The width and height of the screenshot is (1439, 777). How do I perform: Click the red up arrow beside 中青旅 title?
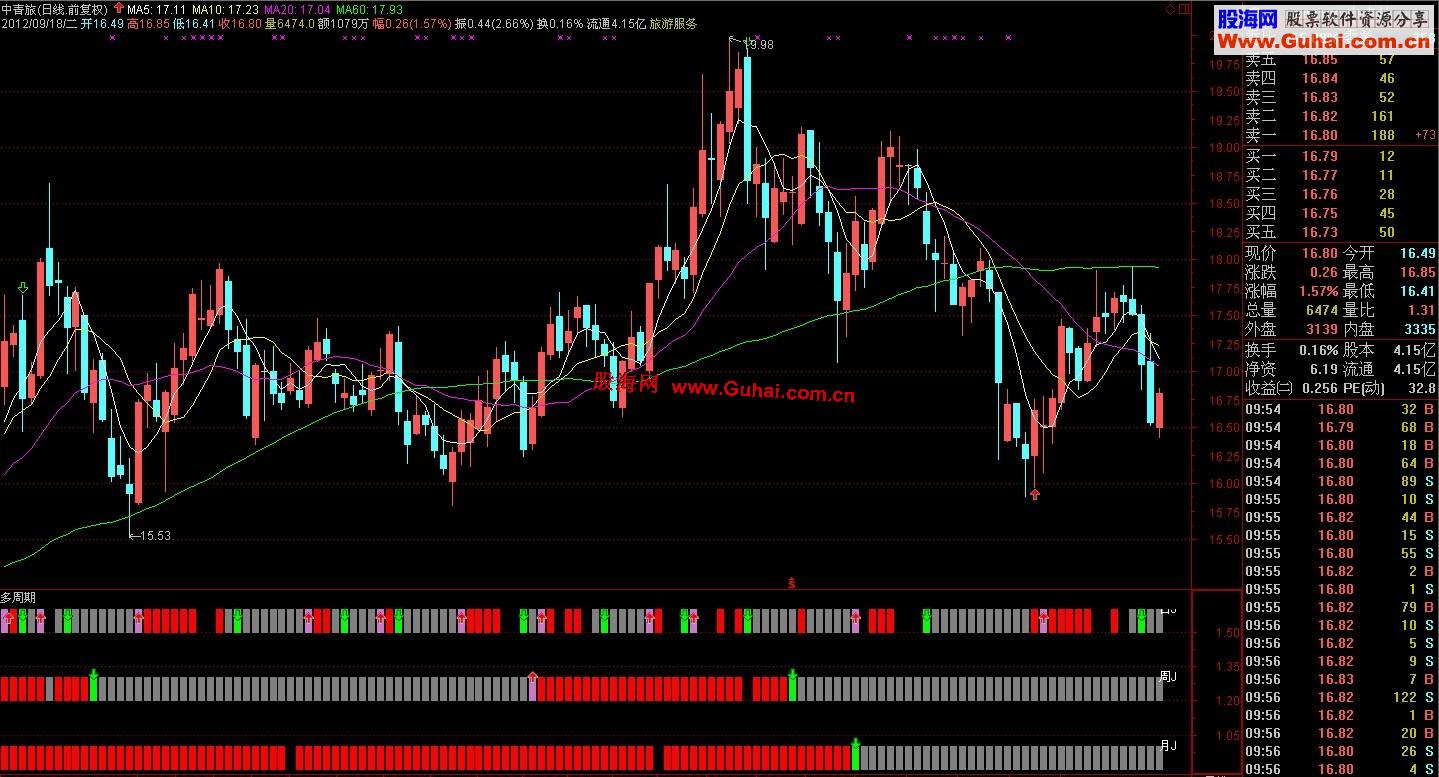click(120, 8)
